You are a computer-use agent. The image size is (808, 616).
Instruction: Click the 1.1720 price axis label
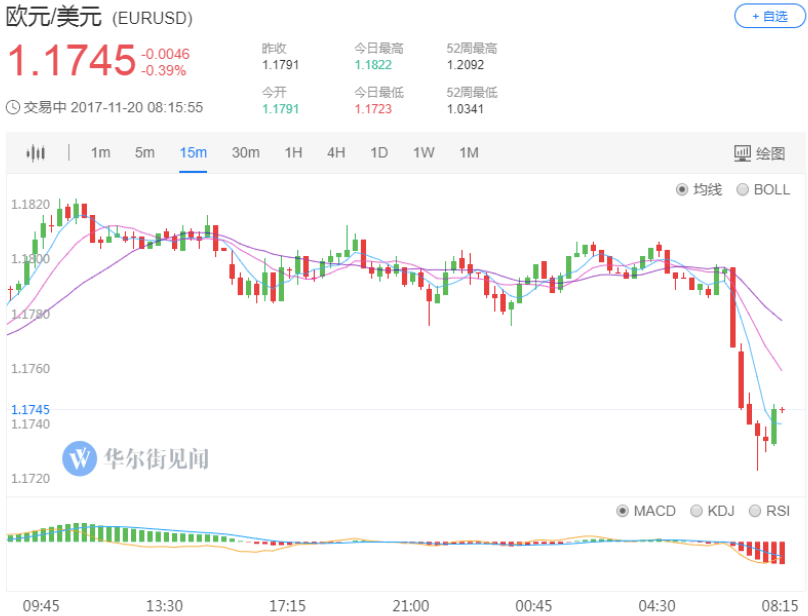(x=30, y=478)
